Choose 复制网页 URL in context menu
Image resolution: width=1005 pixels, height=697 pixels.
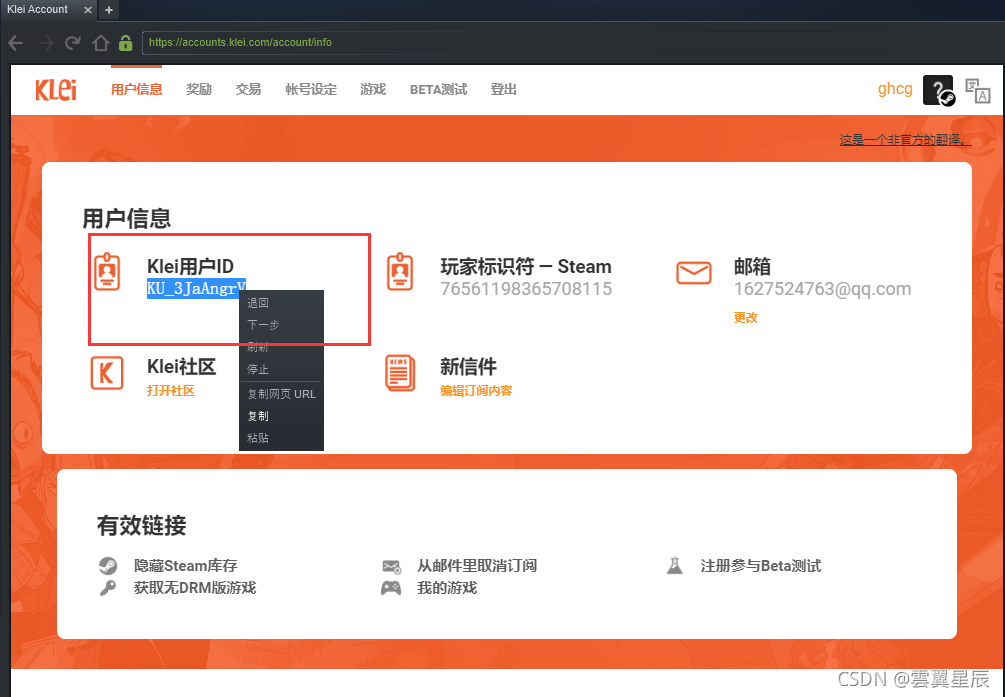point(281,394)
